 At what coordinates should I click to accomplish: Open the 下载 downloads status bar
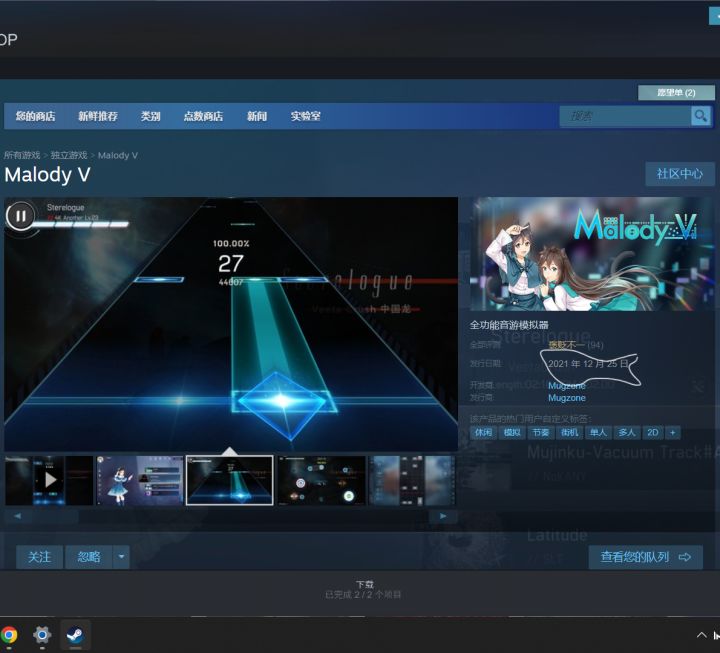(364, 589)
